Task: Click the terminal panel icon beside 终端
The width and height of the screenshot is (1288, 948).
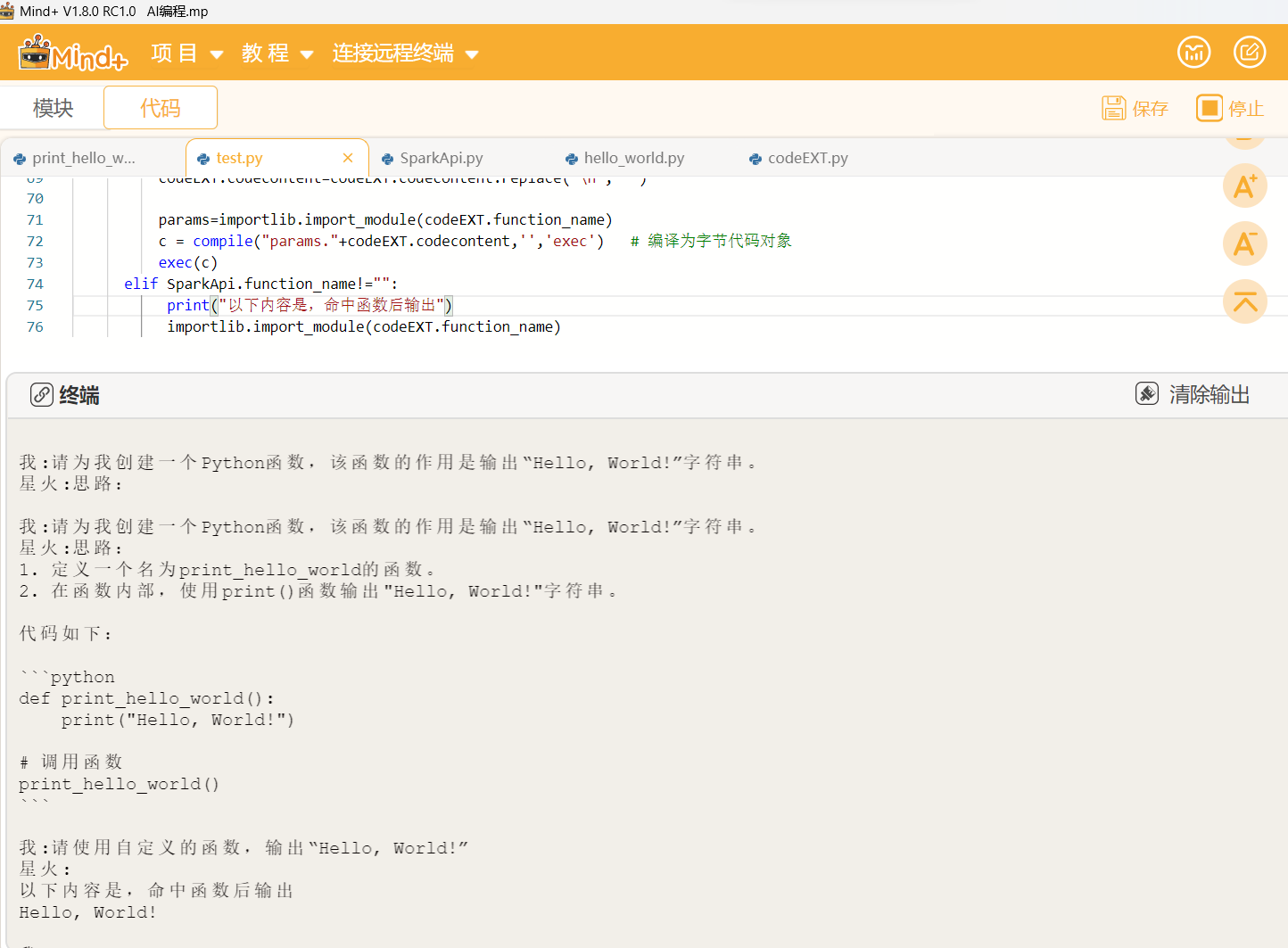Action: pos(42,394)
